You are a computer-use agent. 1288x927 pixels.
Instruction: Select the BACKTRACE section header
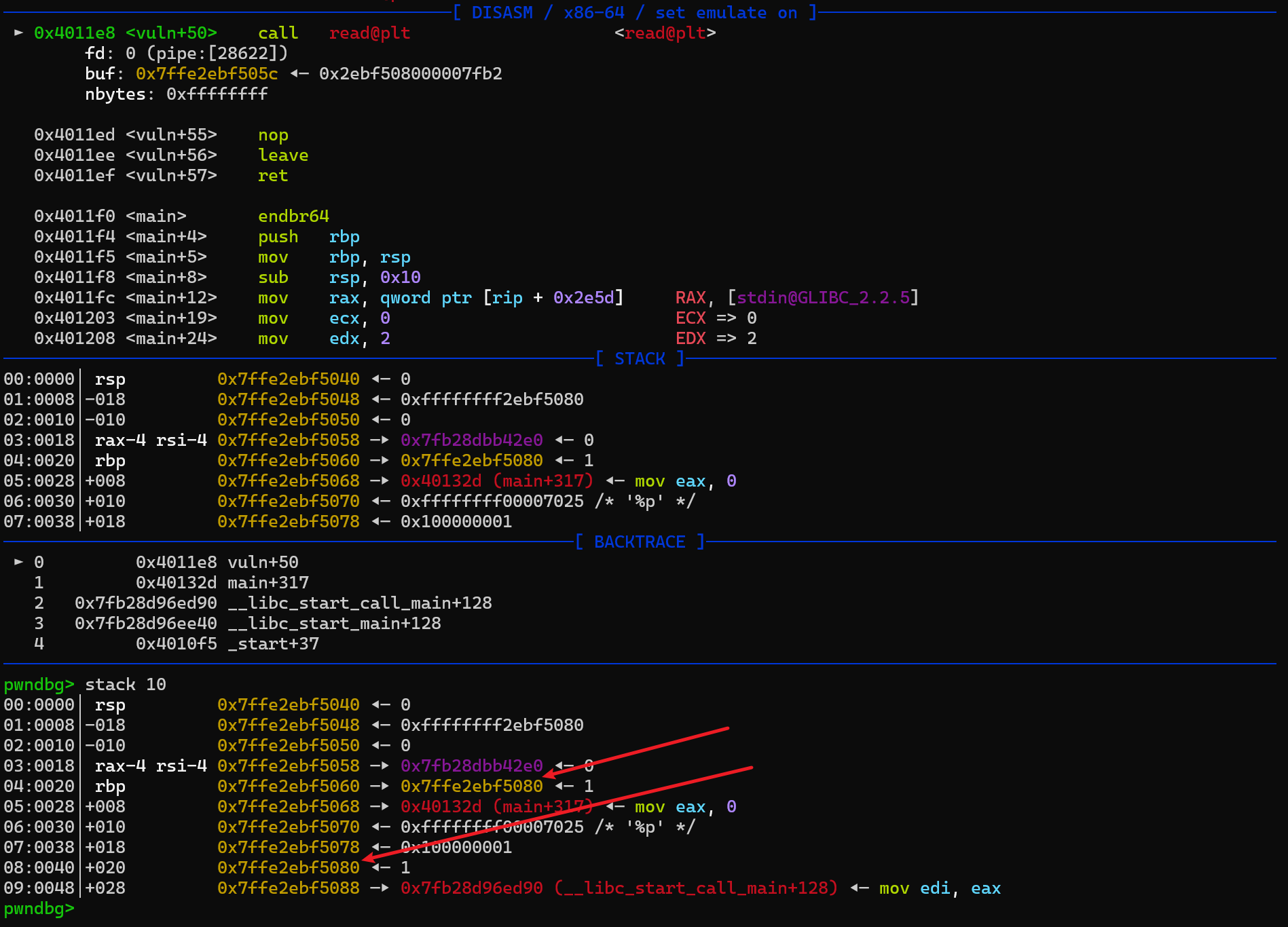pos(639,542)
